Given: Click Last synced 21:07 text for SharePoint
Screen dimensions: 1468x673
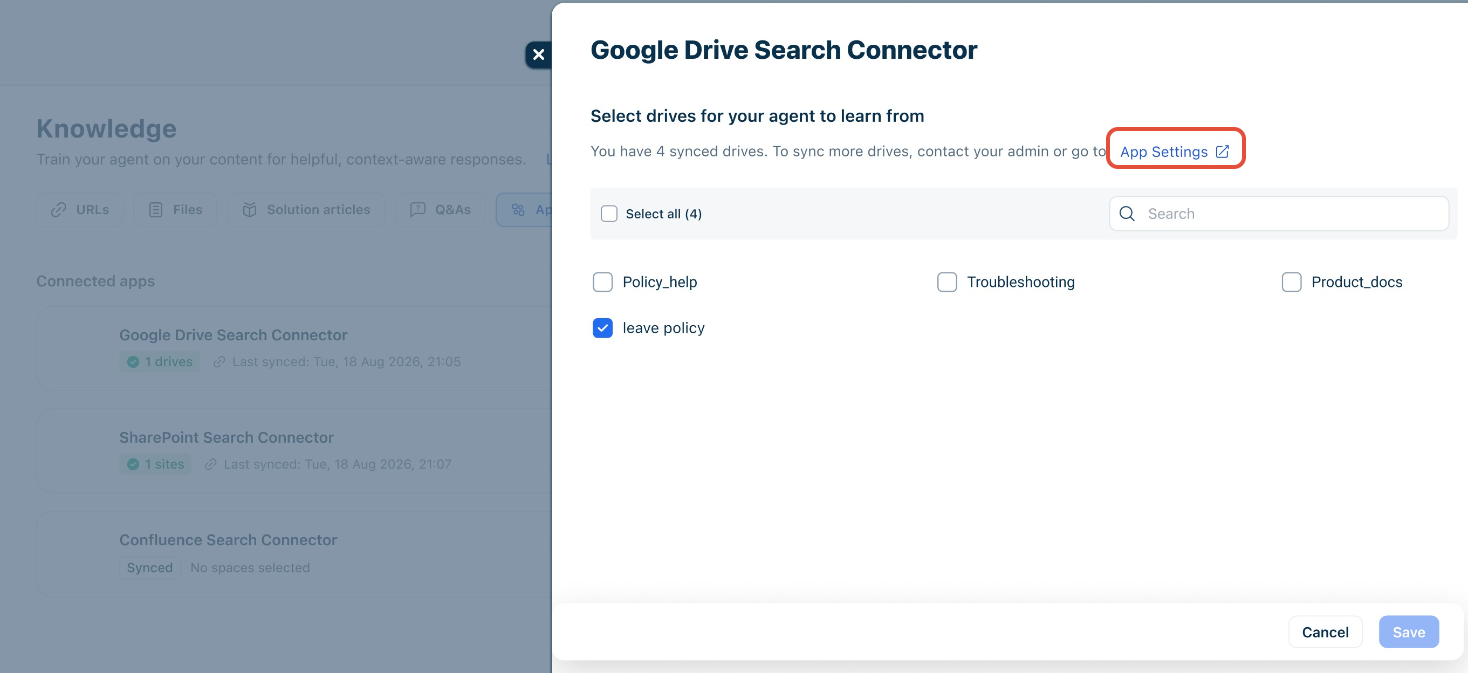Looking at the screenshot, I should 338,464.
